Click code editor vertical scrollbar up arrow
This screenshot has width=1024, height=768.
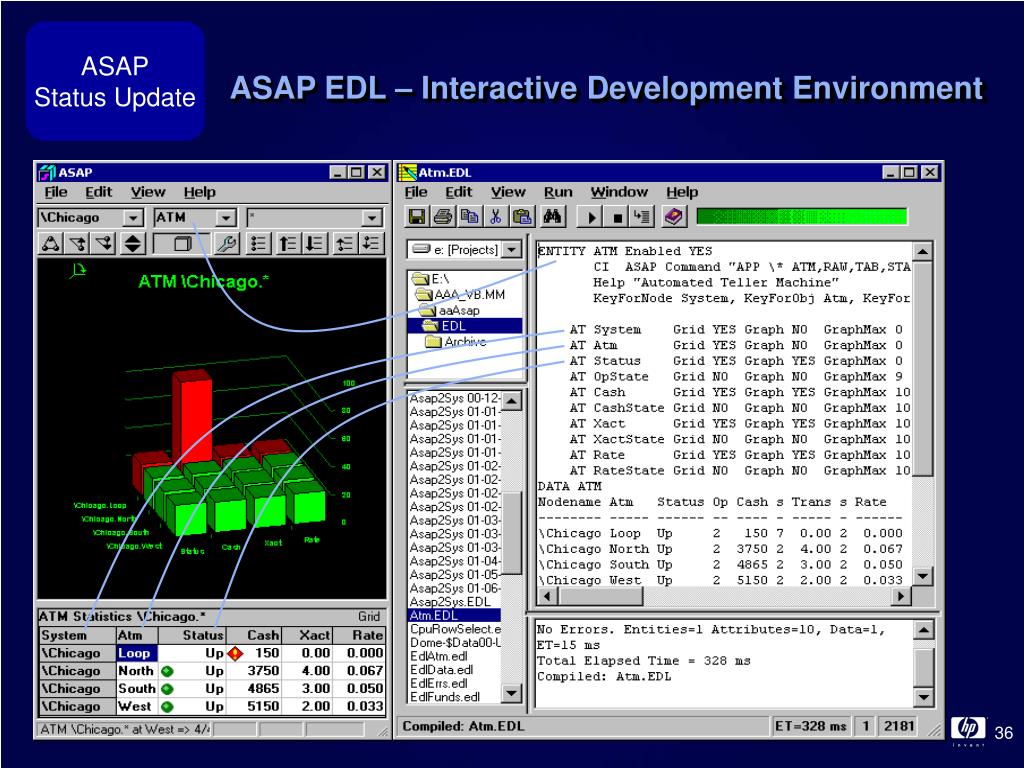pos(922,251)
